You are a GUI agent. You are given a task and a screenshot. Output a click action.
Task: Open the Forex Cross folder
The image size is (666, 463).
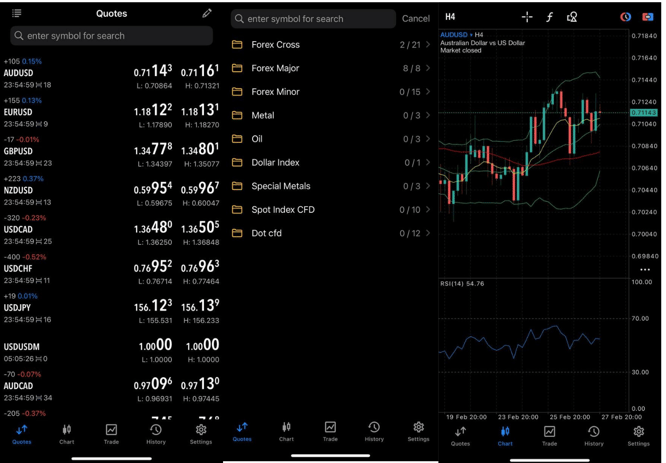point(331,45)
